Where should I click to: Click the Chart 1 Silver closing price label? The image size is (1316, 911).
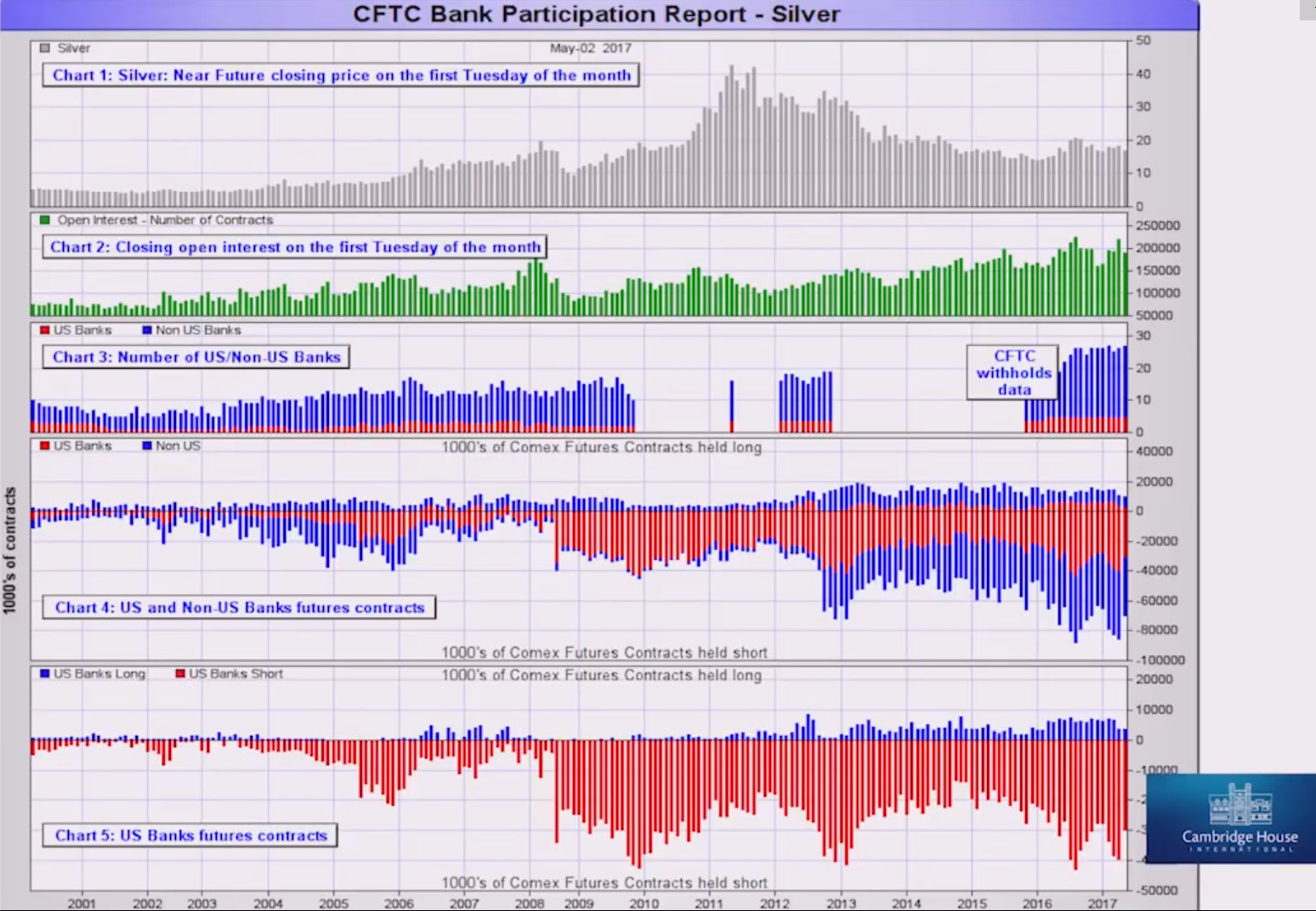tap(341, 76)
